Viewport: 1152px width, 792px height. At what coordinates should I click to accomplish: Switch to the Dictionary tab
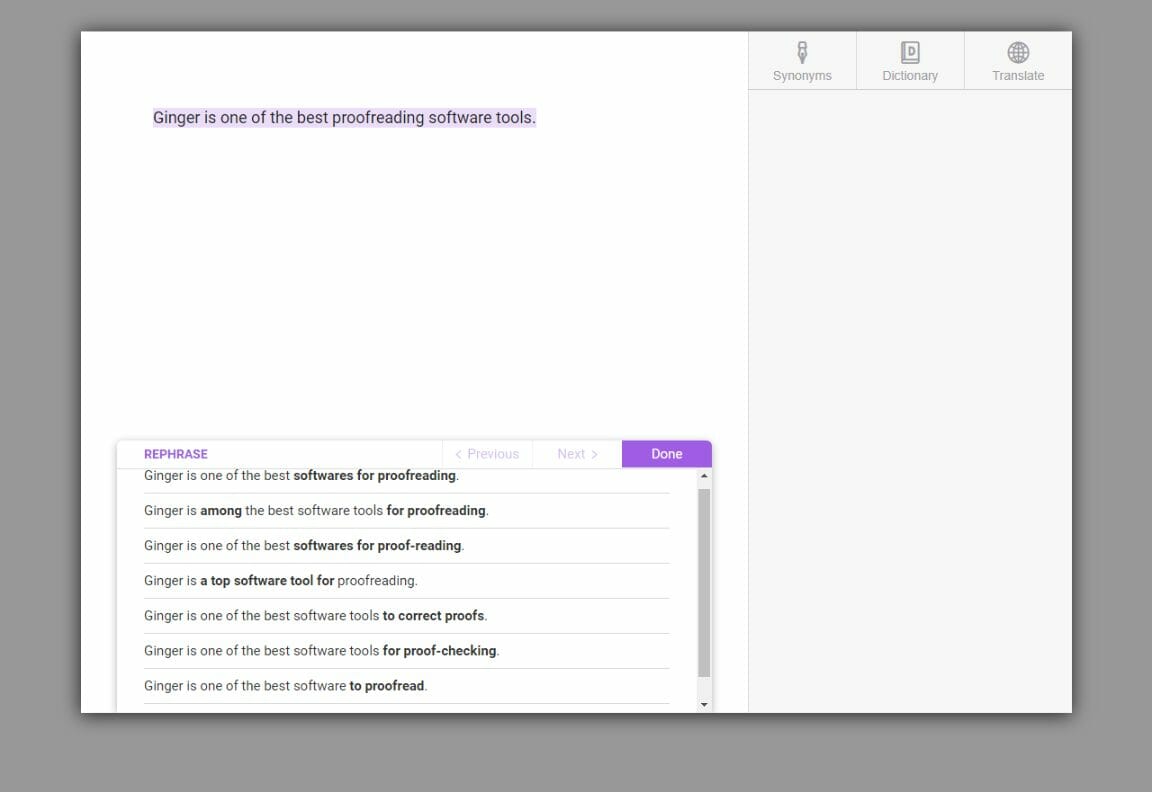(909, 60)
